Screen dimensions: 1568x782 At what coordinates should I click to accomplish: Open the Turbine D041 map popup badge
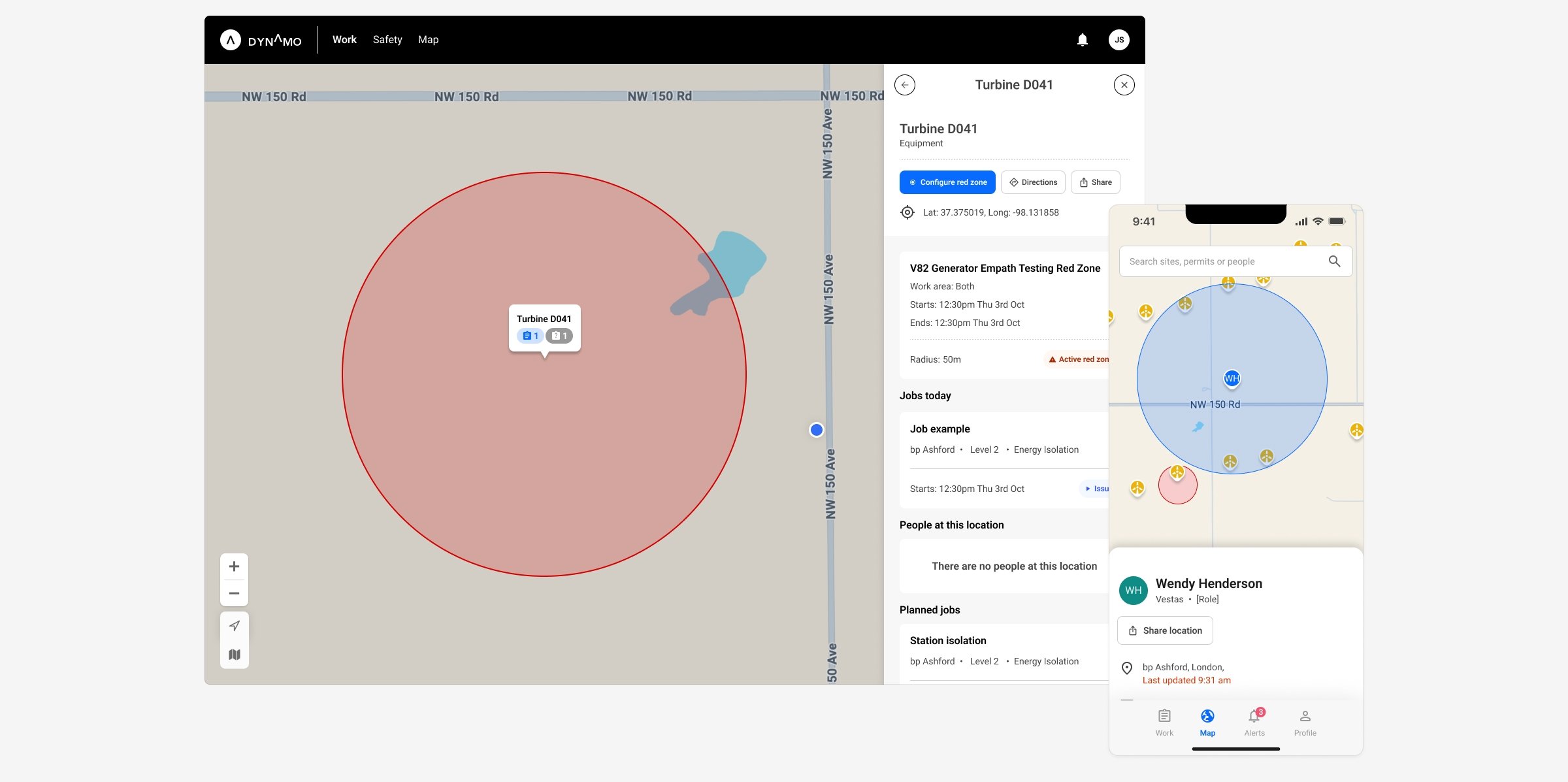tap(530, 335)
